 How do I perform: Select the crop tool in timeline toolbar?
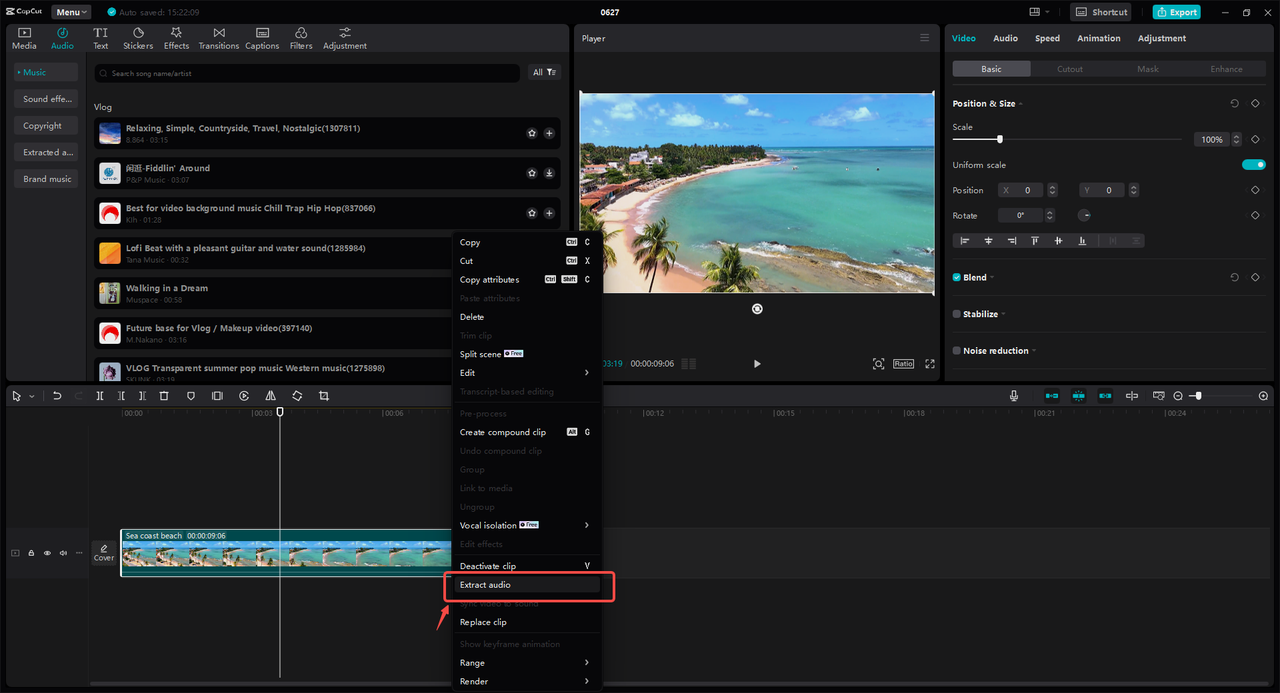(x=323, y=396)
